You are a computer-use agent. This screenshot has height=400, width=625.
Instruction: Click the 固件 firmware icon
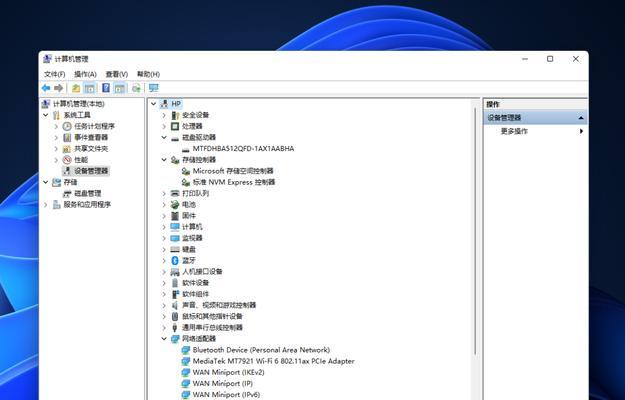point(175,216)
